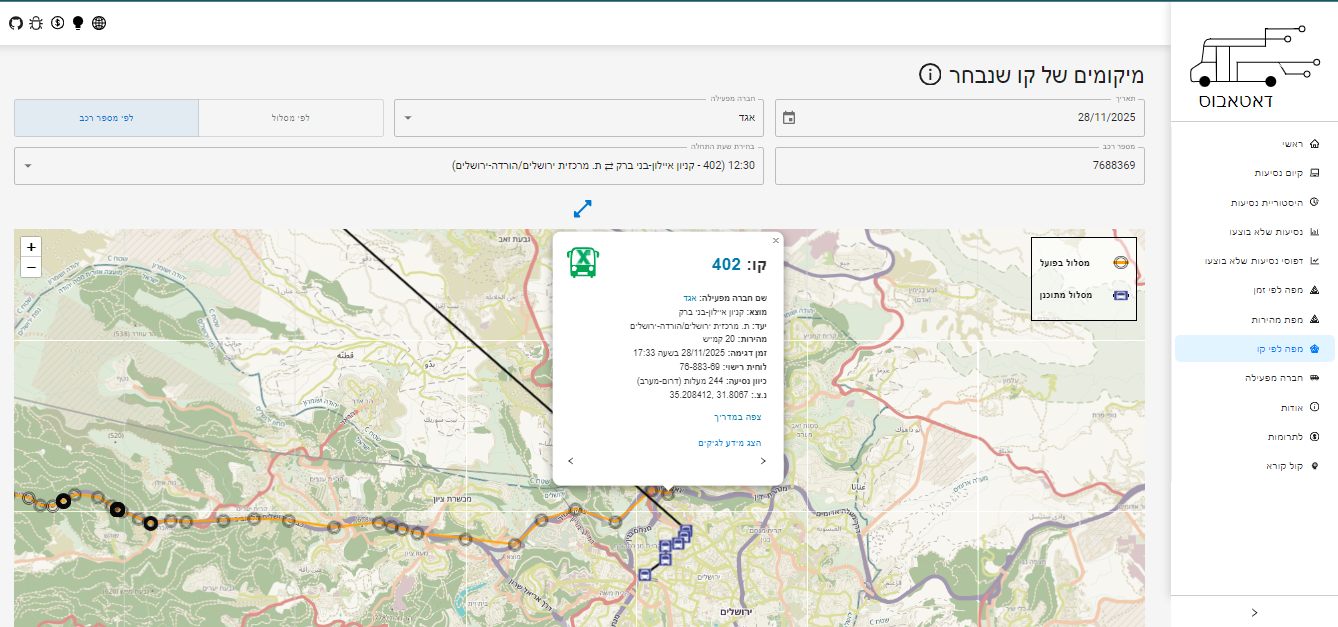Viewport: 1338px width, 627px height.
Task: Open the start time selection dropdown
Action: (389, 166)
